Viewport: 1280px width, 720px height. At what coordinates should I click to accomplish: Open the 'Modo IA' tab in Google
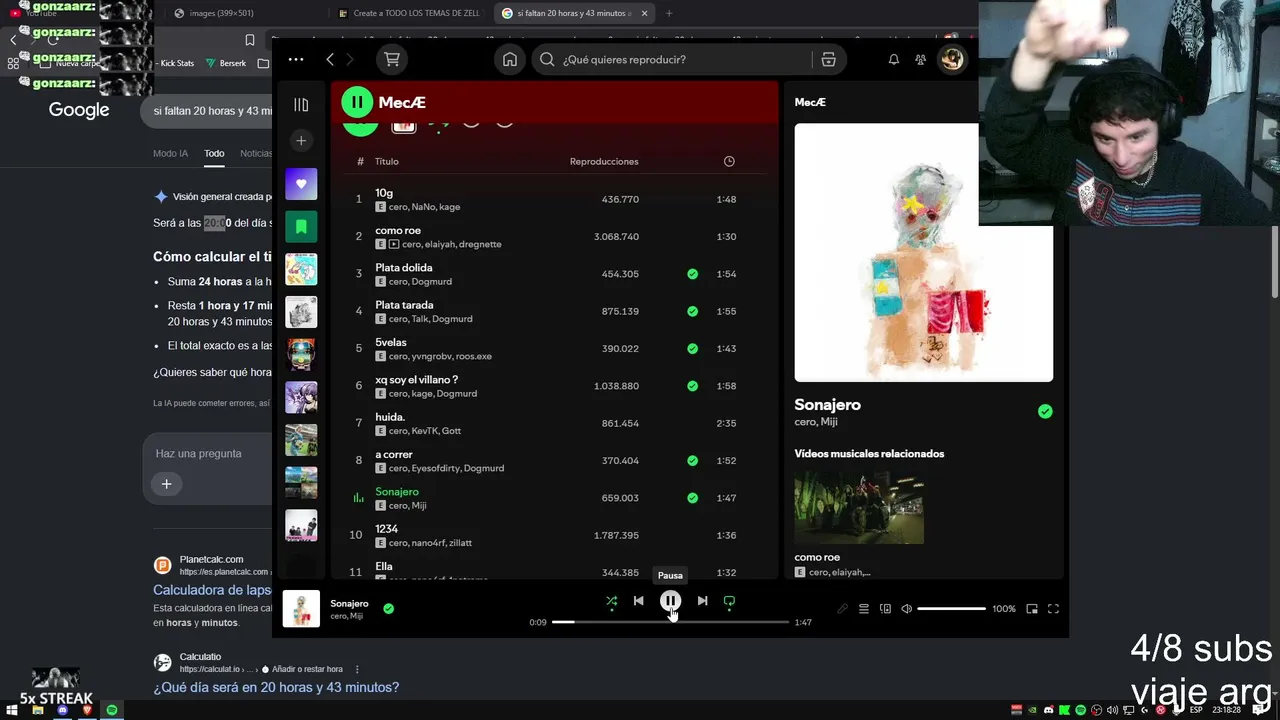pos(170,154)
